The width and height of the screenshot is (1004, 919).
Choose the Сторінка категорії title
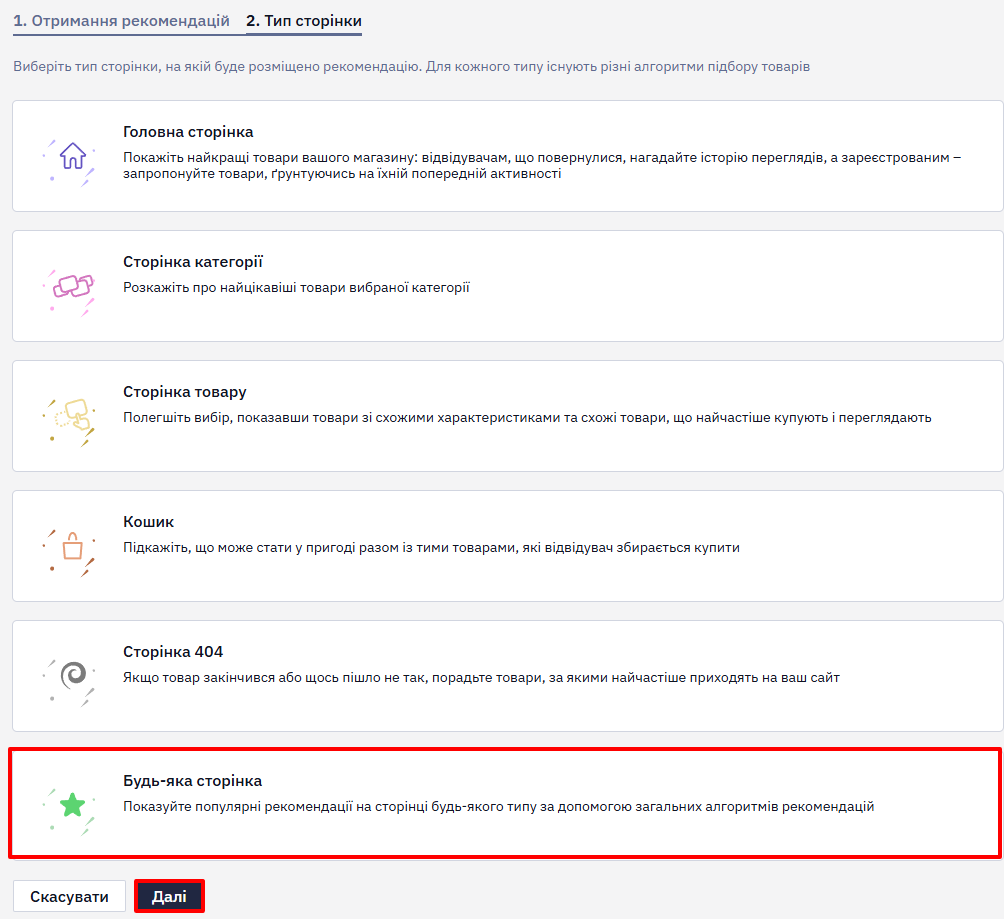[193, 262]
